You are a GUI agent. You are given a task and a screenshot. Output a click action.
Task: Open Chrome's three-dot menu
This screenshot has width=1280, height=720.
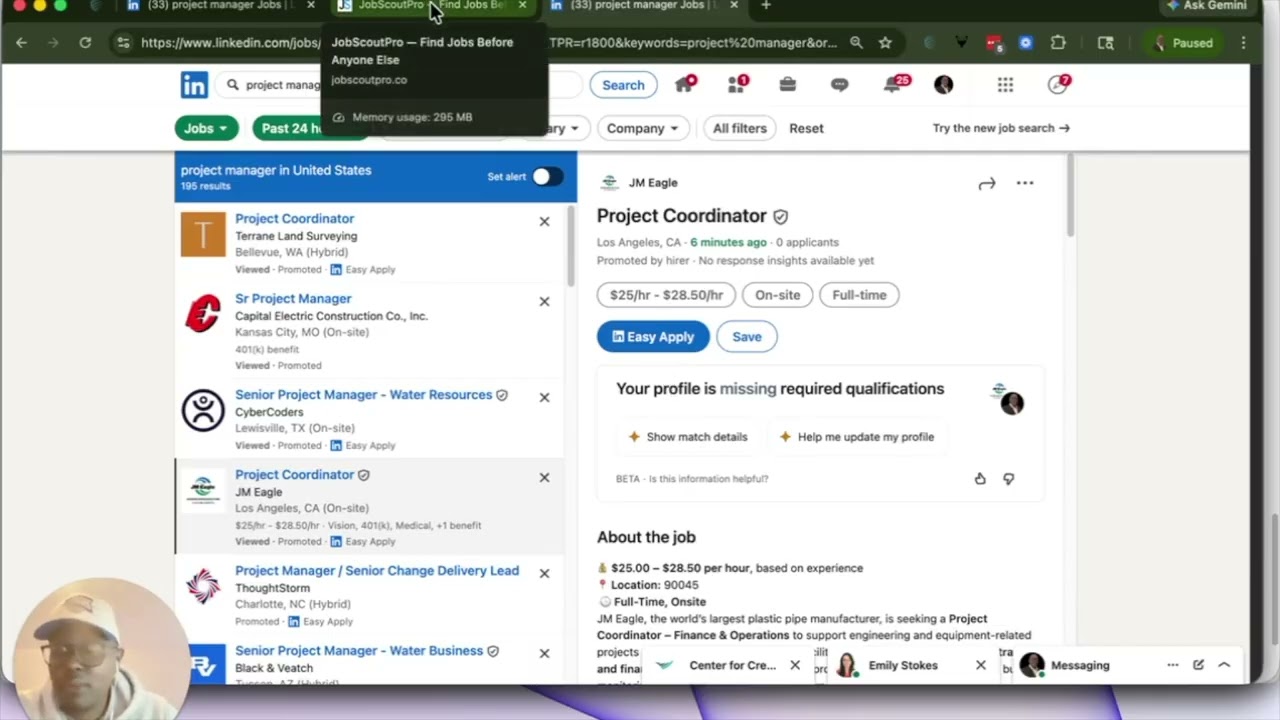(x=1243, y=43)
